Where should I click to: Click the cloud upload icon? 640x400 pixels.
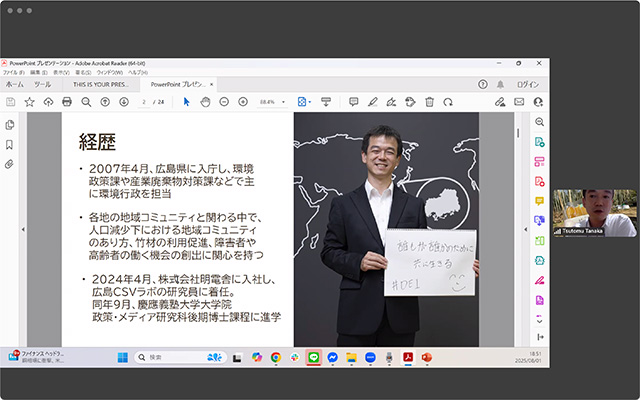[x=48, y=102]
